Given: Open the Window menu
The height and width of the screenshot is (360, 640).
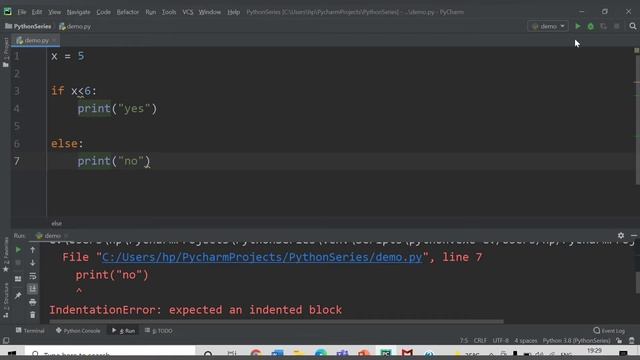Looking at the screenshot, I should point(209,12).
